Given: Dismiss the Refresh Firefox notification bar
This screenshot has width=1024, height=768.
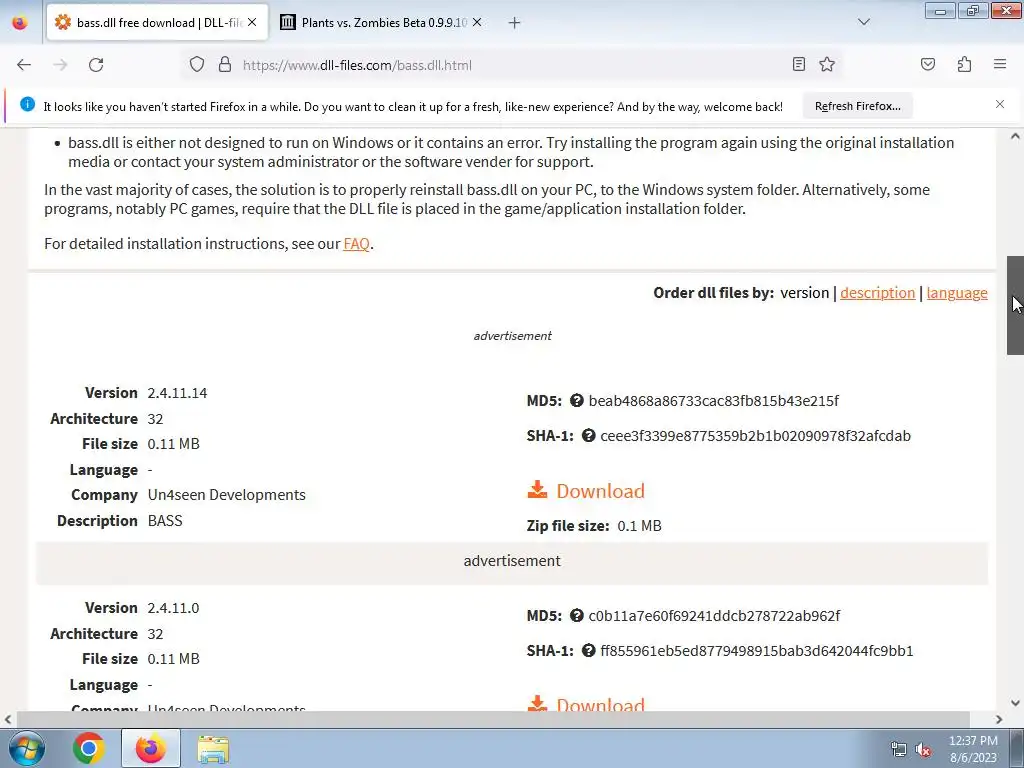Looking at the screenshot, I should (x=1000, y=104).
